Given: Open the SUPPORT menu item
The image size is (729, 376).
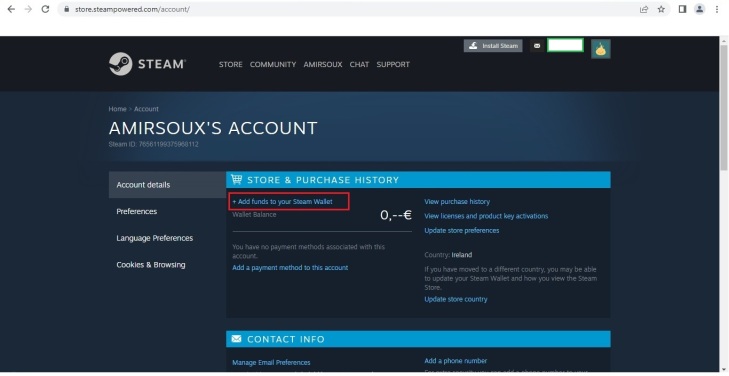Looking at the screenshot, I should point(393,65).
